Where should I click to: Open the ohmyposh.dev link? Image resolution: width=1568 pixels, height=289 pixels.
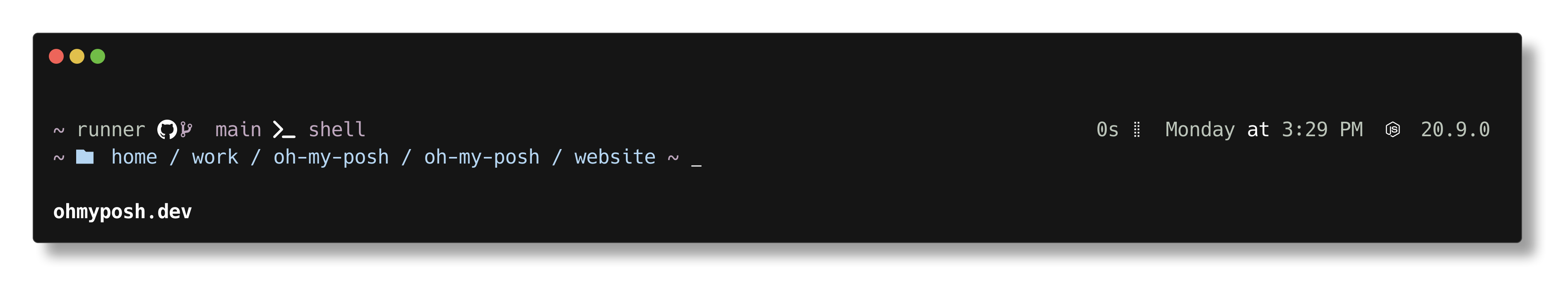coord(123,211)
